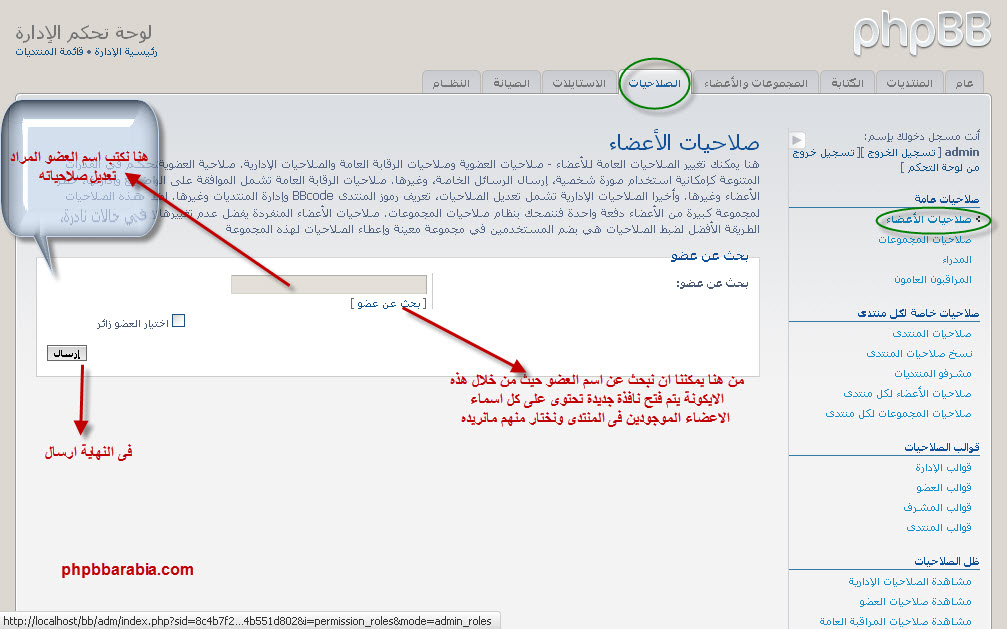Open 'صلاحيات المجموعات لكل منتدى' link
This screenshot has width=1007, height=629.
(x=898, y=414)
